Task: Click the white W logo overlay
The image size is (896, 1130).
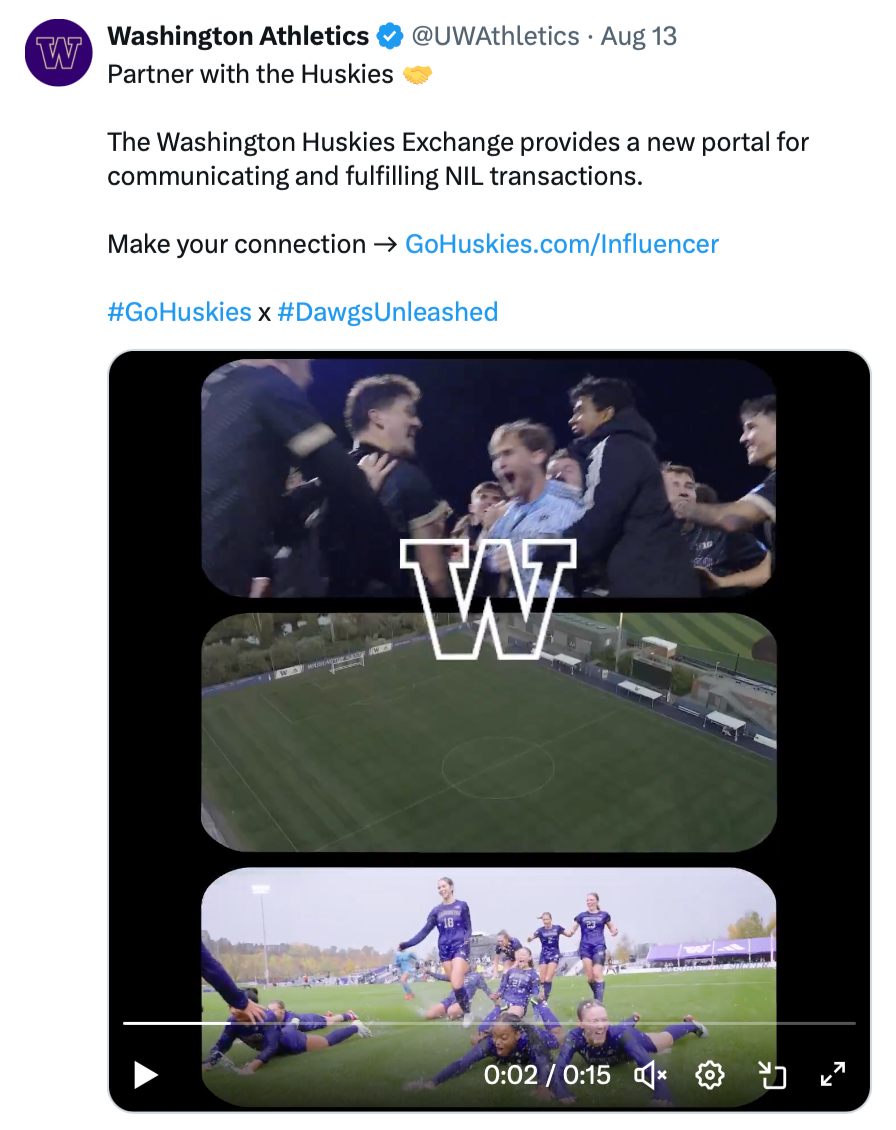Action: coord(488,597)
